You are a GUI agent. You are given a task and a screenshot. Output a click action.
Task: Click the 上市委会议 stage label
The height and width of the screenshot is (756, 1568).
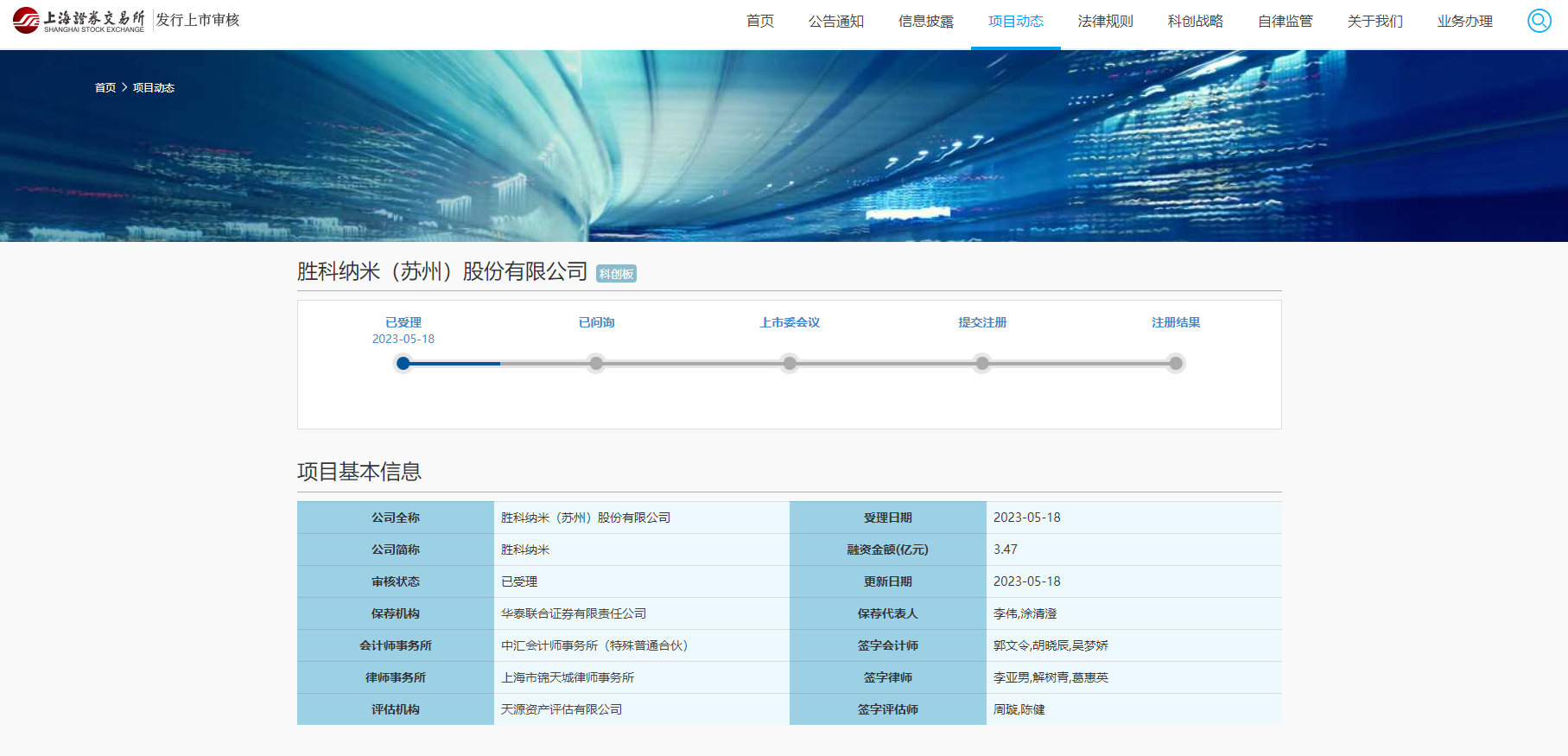click(790, 322)
